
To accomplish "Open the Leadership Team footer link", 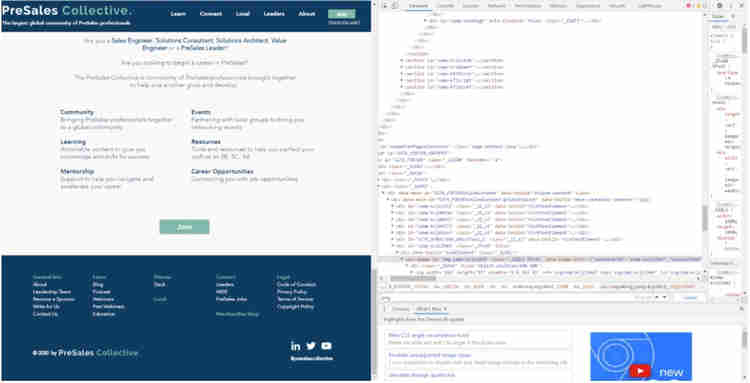I will pos(52,292).
